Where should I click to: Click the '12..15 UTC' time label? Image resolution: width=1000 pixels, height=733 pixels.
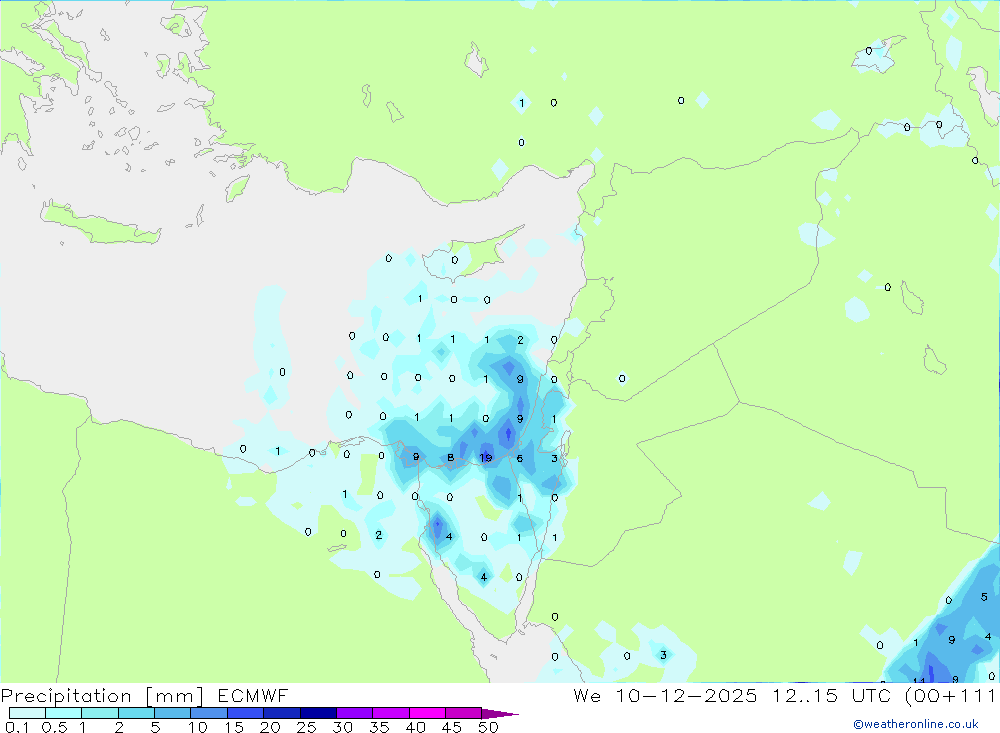[831, 696]
